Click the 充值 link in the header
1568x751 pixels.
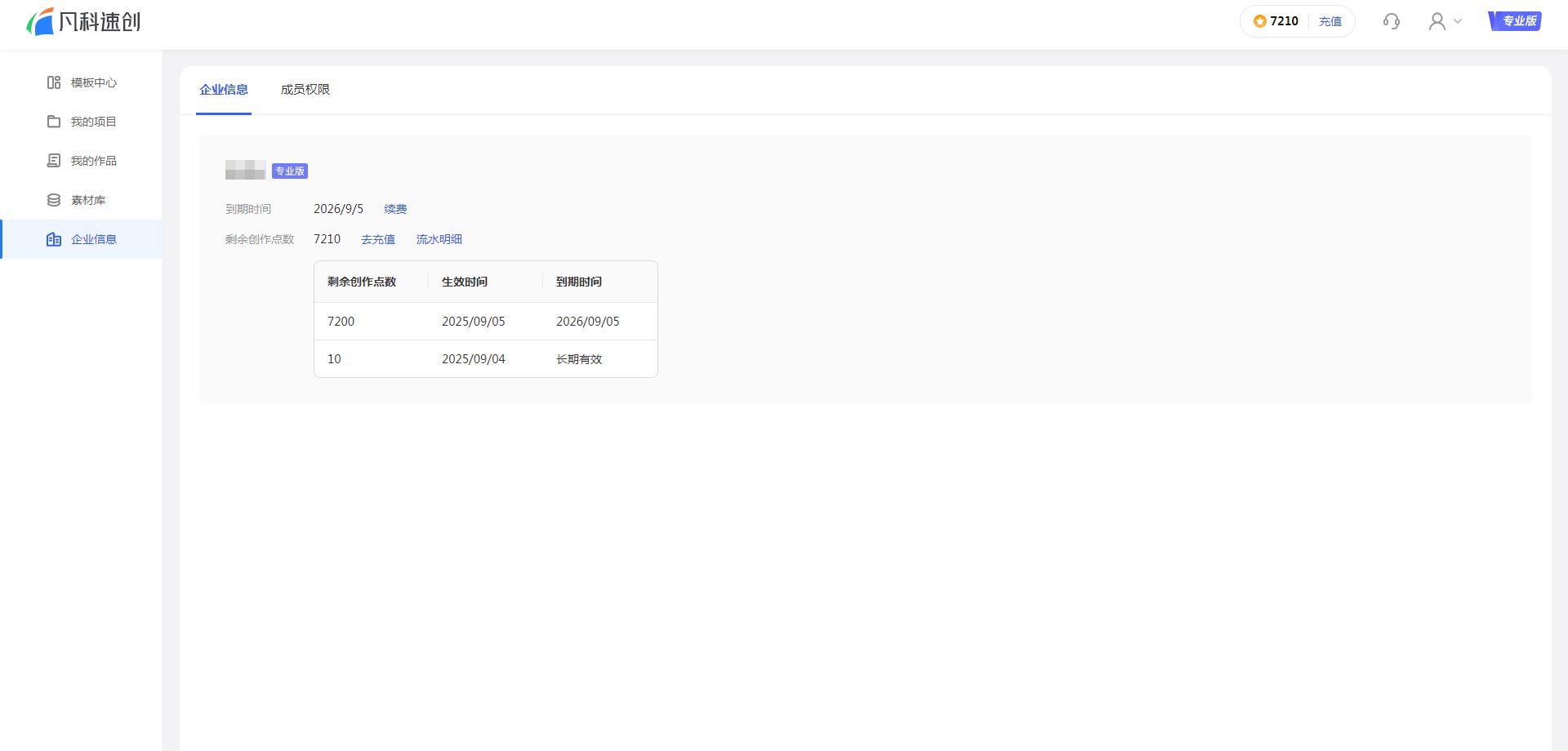pyautogui.click(x=1330, y=21)
